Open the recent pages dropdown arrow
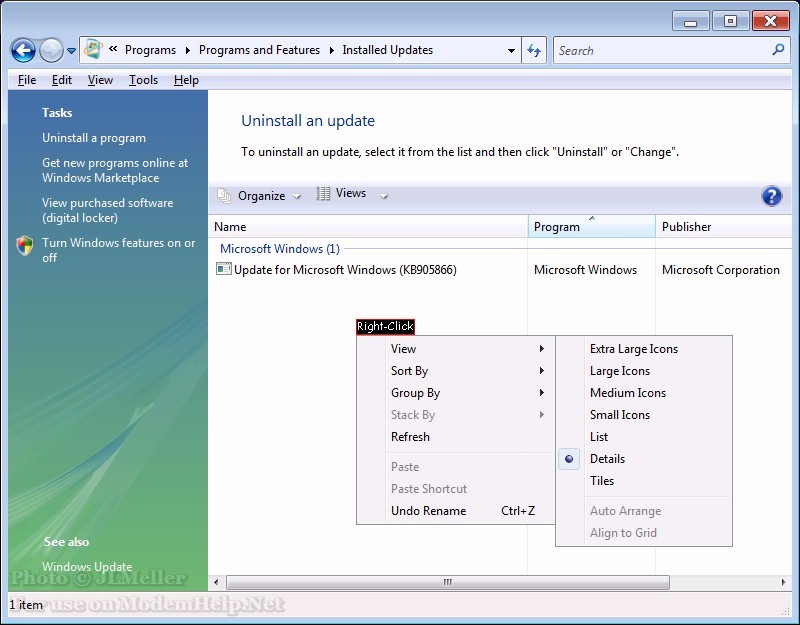 (x=71, y=51)
